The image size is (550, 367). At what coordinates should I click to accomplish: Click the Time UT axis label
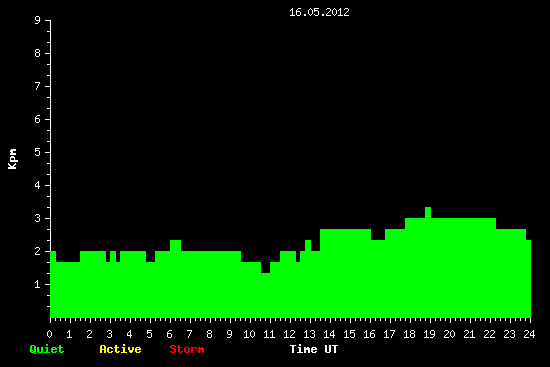314,349
